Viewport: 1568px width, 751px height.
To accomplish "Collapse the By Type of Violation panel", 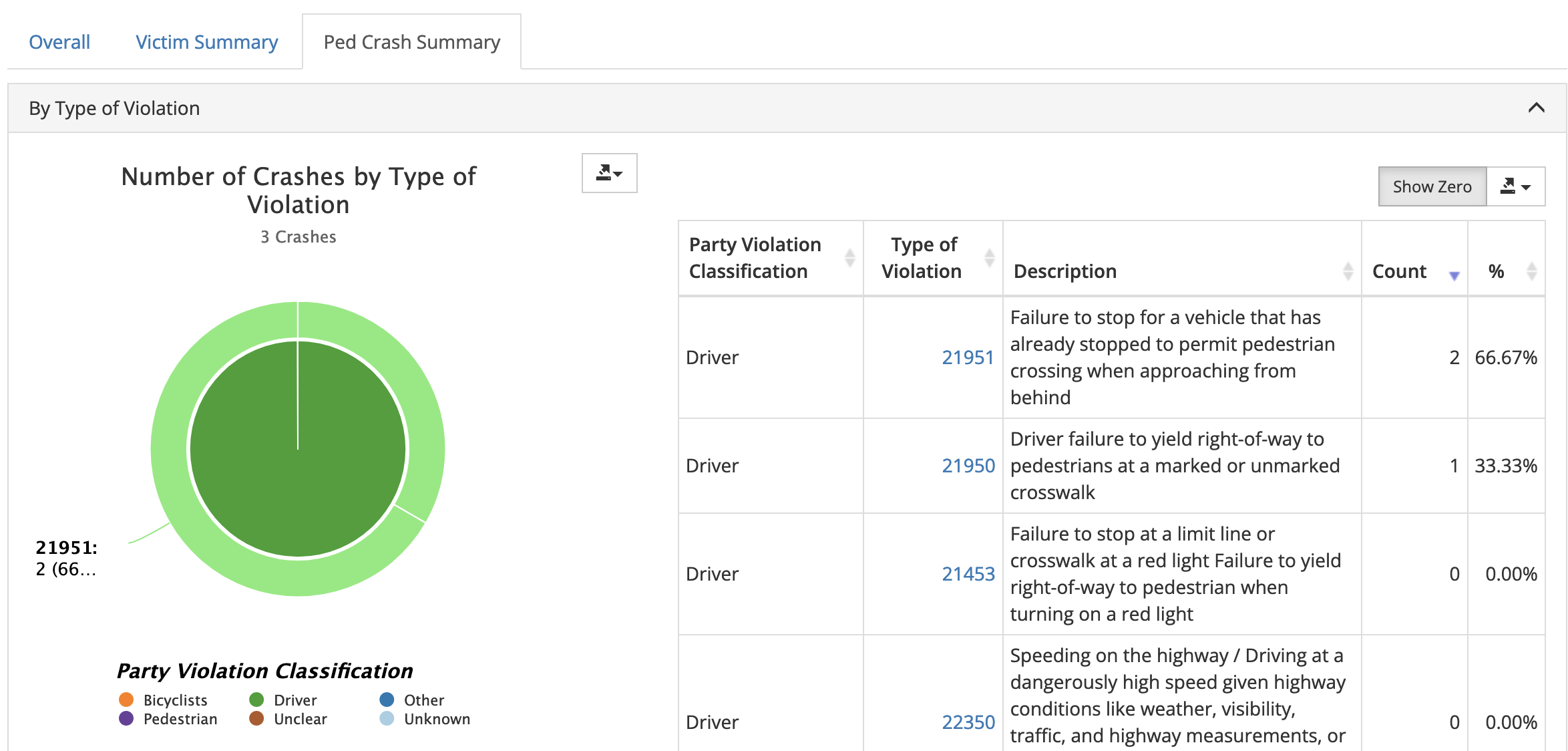I will (x=1536, y=108).
